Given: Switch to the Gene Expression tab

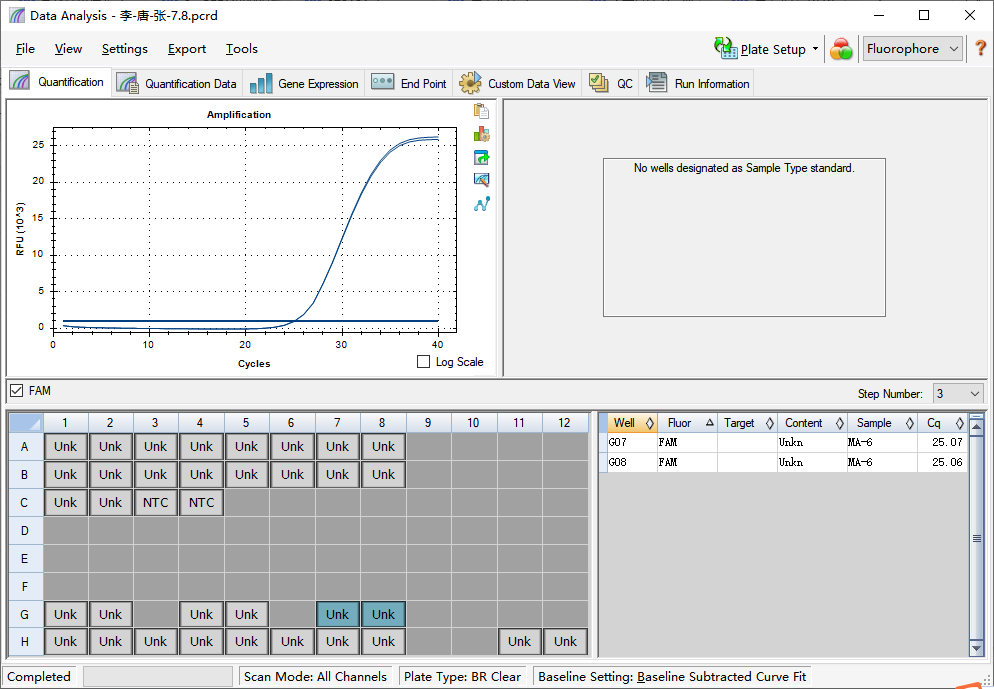Looking at the screenshot, I should [305, 83].
